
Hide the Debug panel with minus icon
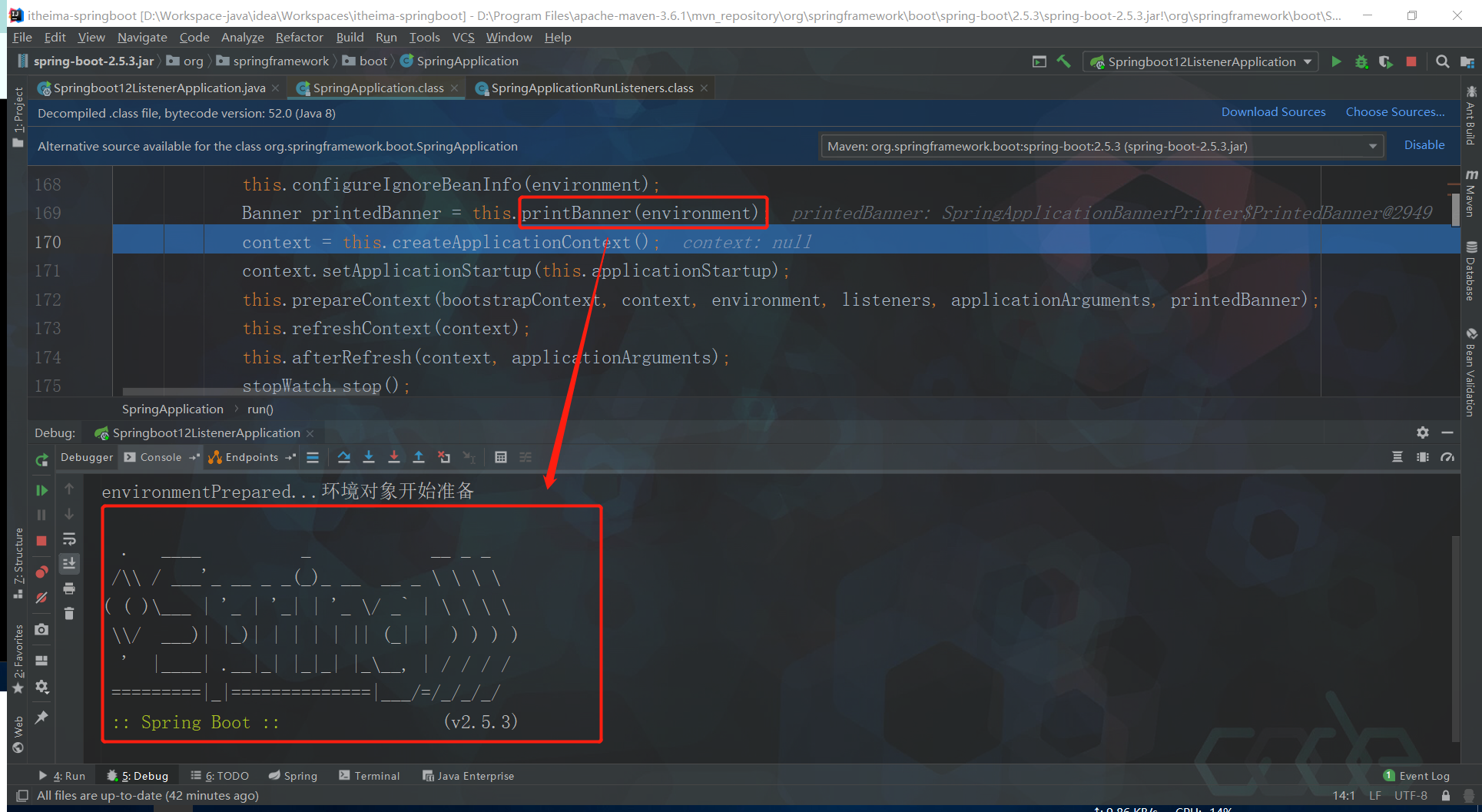(x=1447, y=433)
